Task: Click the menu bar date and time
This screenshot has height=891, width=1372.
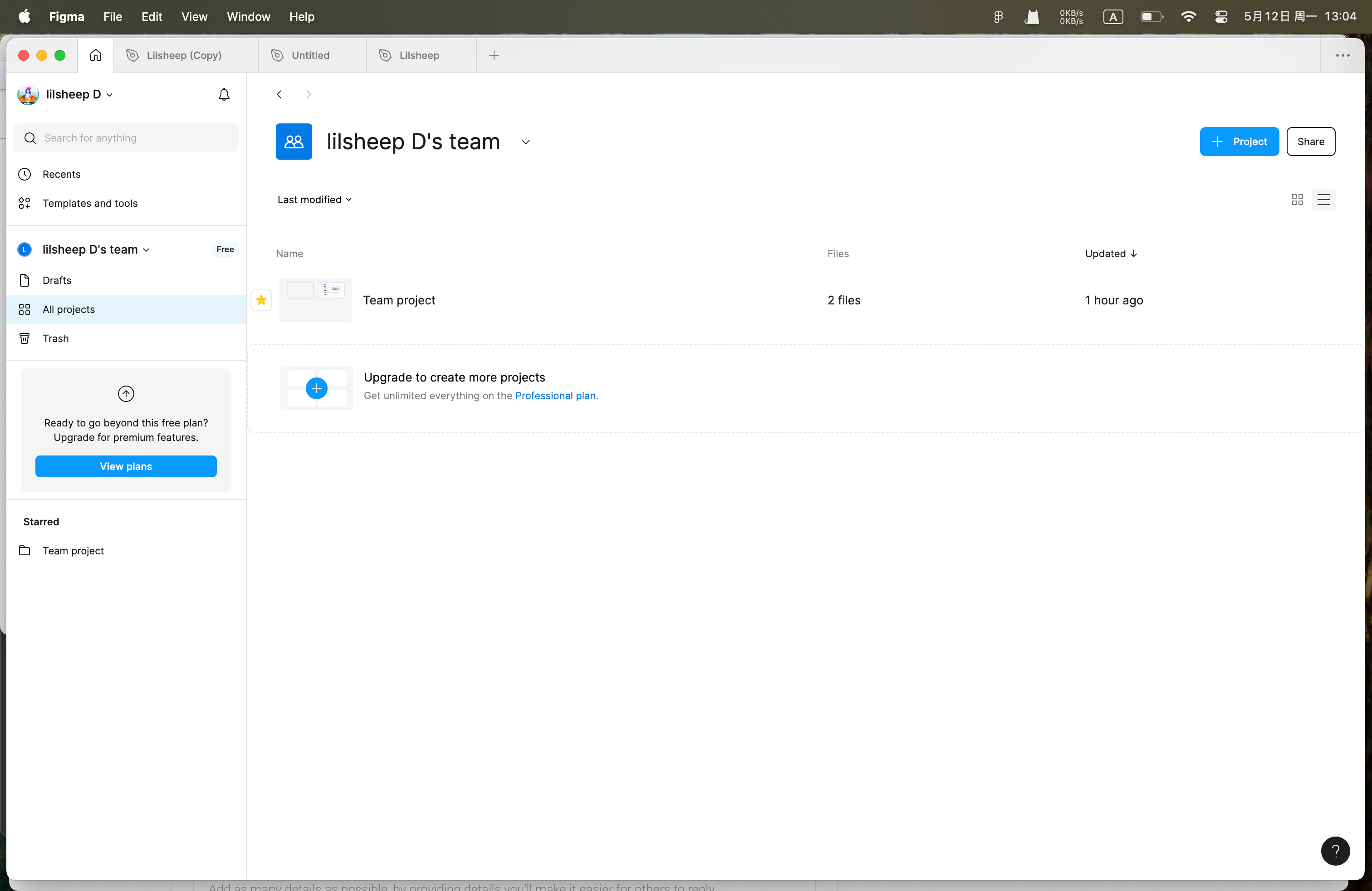Action: (x=1300, y=16)
